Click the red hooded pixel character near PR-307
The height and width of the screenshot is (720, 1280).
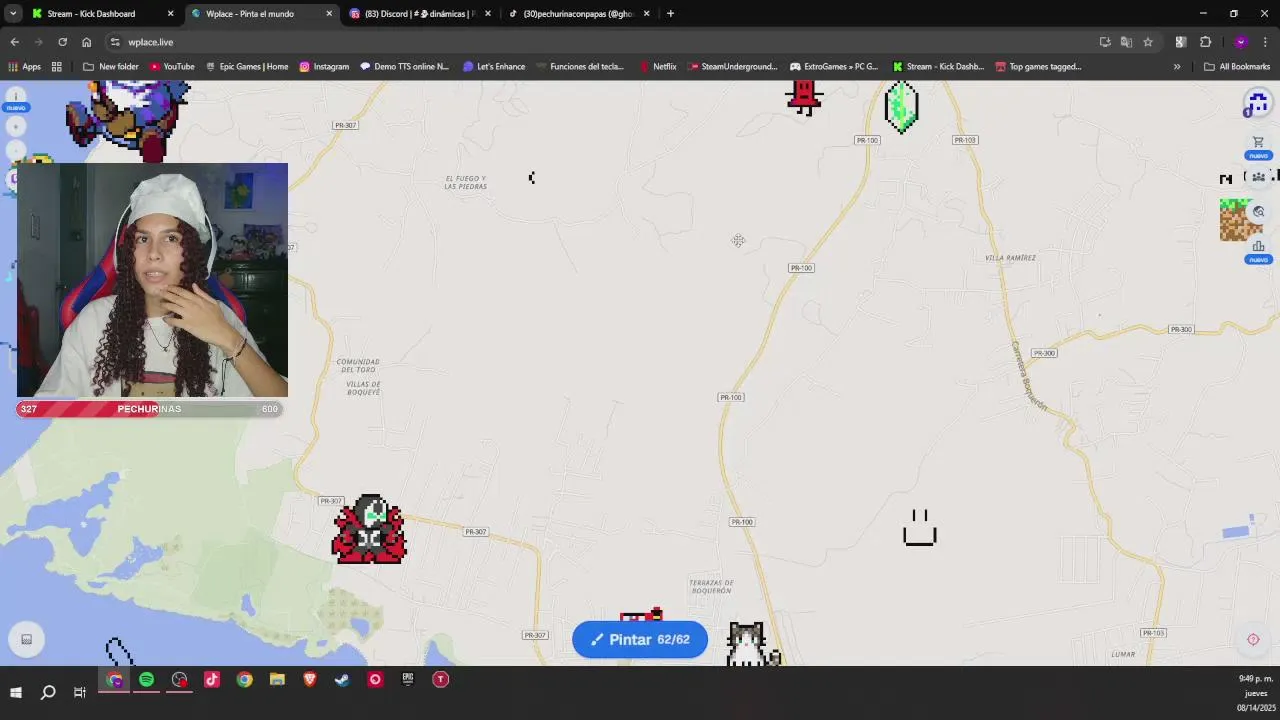(369, 529)
